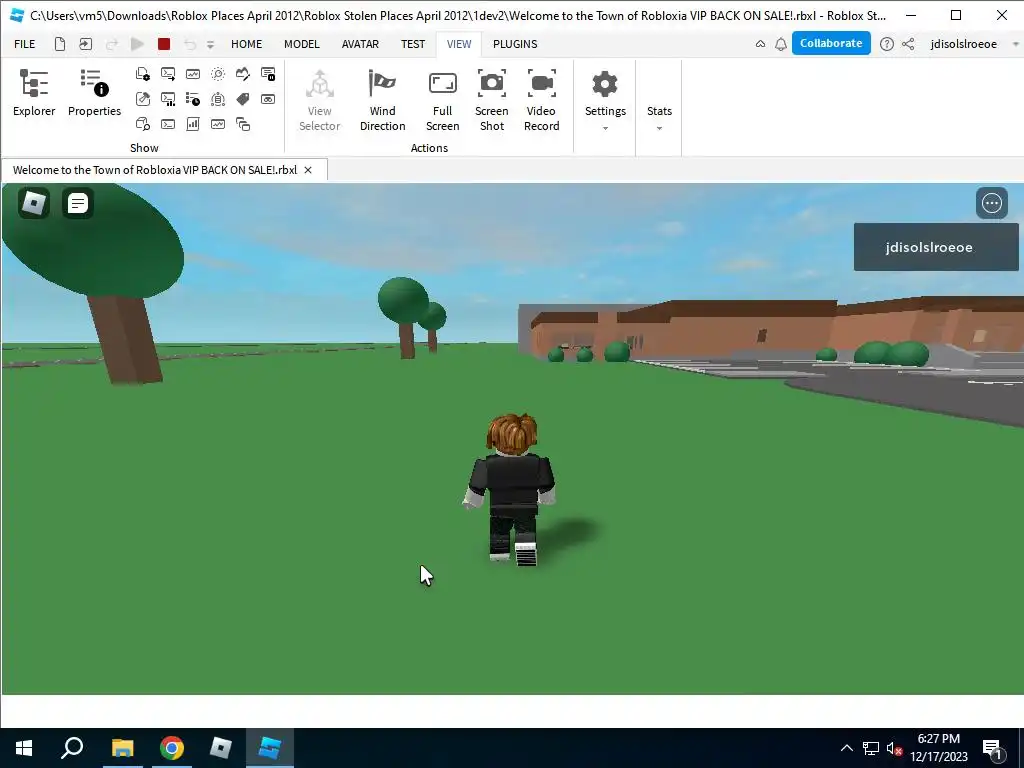Image resolution: width=1024 pixels, height=768 pixels.
Task: Switch to the AVATAR tab
Action: click(x=360, y=44)
